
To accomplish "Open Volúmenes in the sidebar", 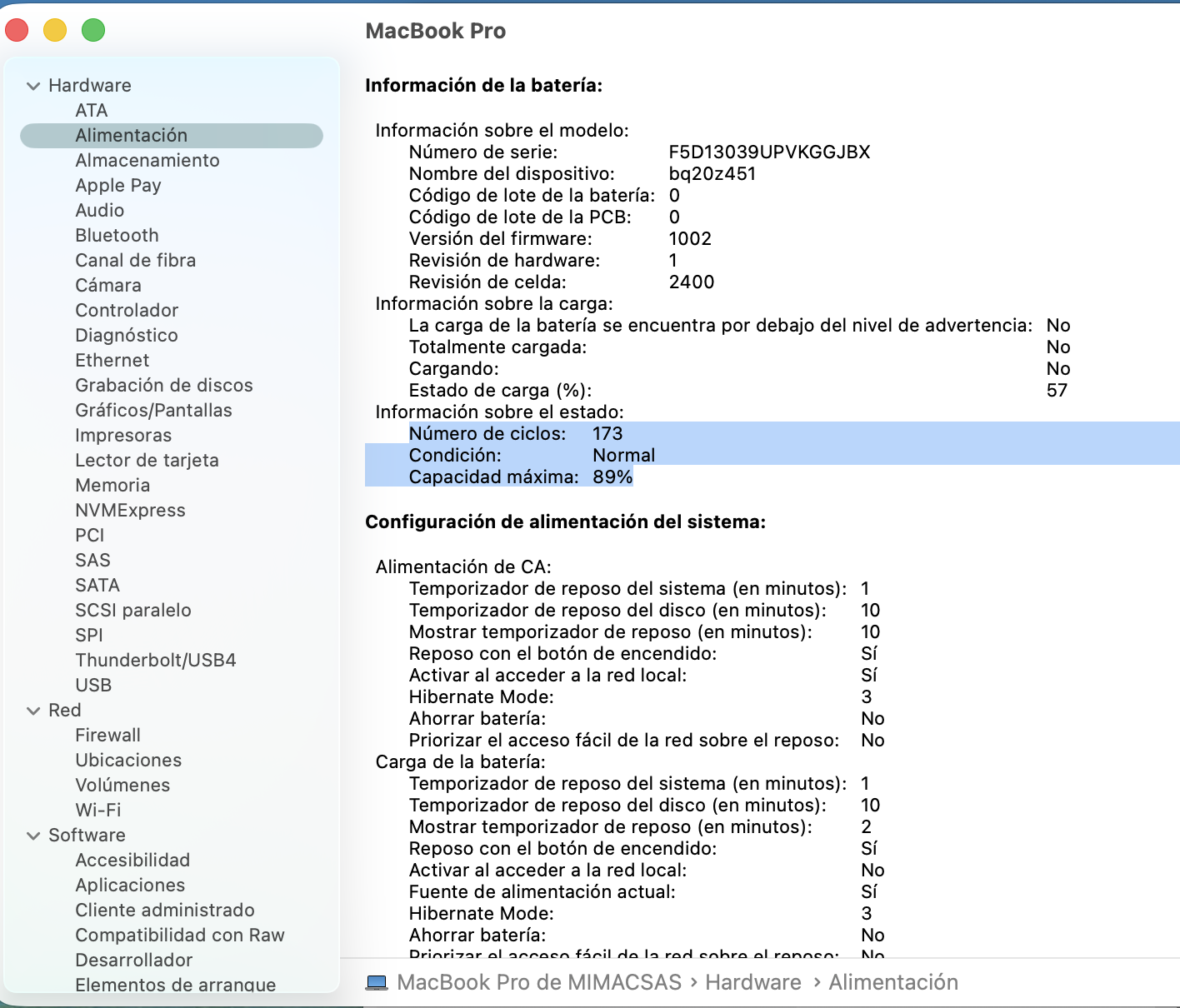I will point(122,786).
